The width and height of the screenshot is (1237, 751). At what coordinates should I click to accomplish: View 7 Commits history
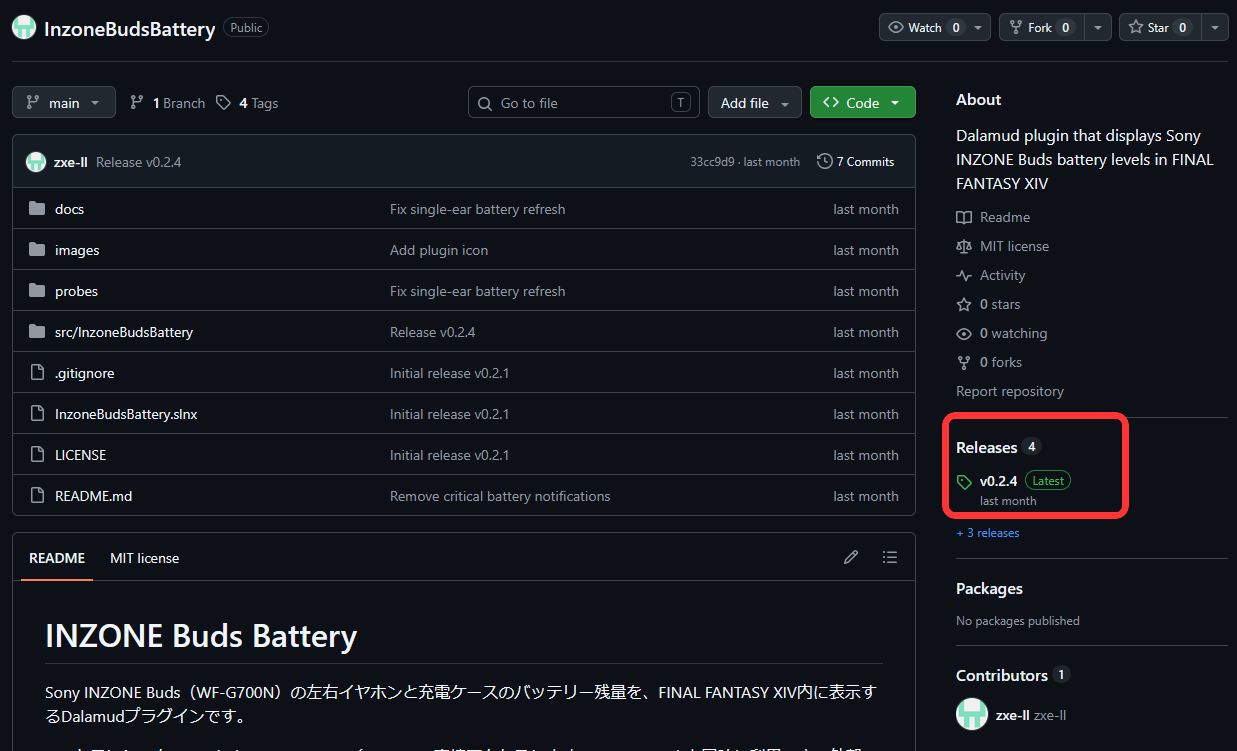856,162
